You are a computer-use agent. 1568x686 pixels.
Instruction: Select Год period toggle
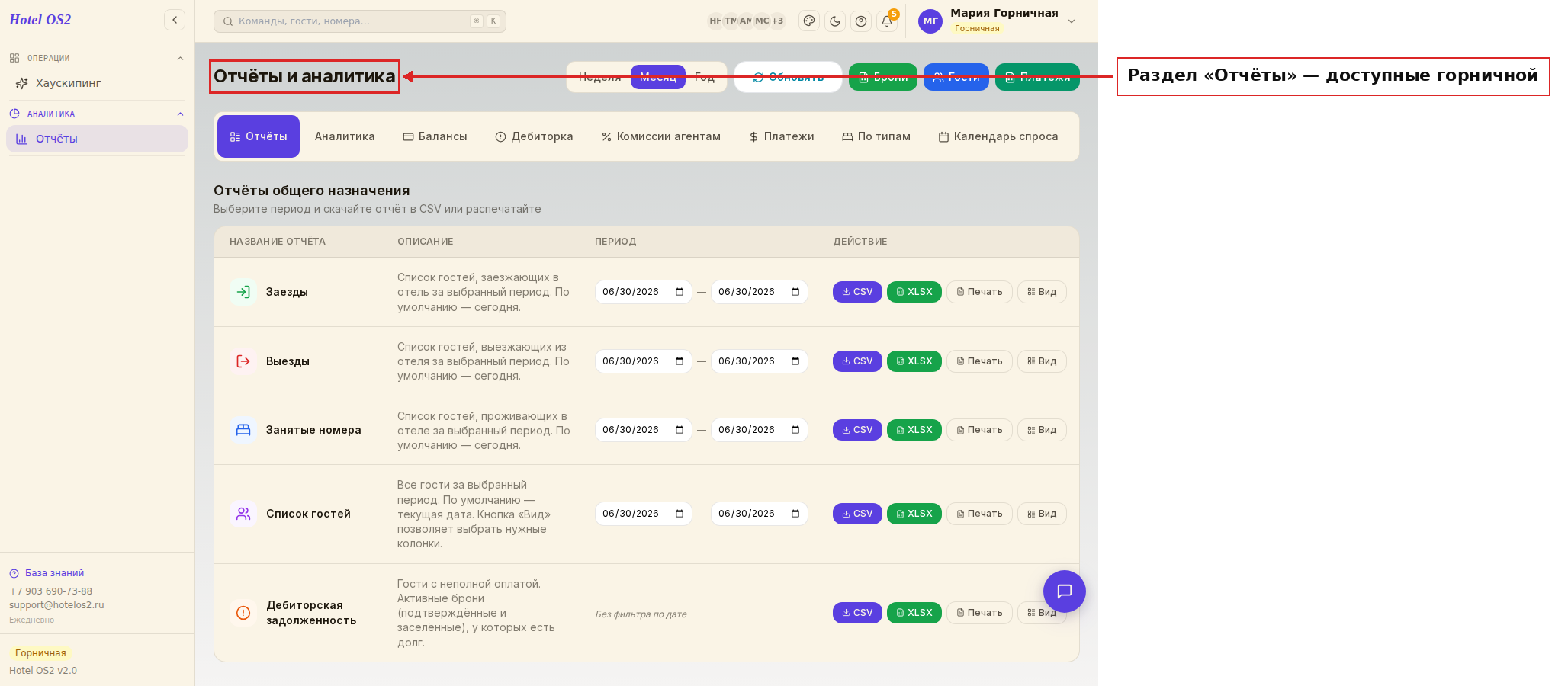tap(705, 77)
